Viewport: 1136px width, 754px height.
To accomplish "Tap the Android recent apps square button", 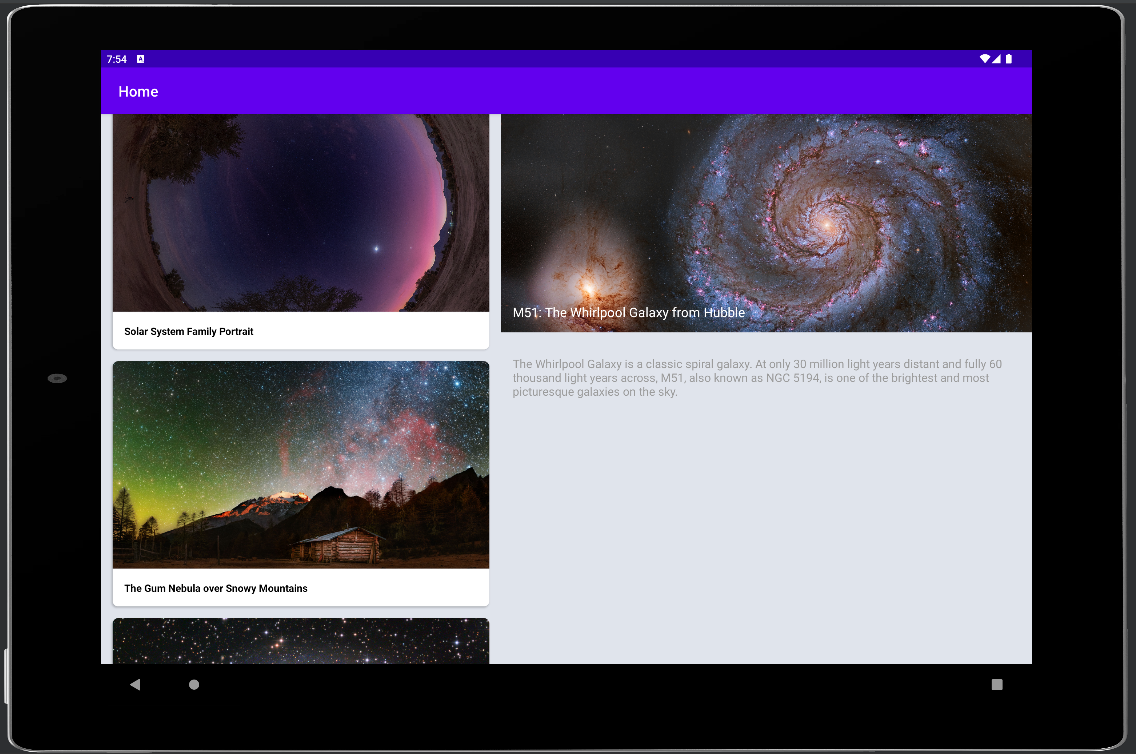I will tap(997, 684).
